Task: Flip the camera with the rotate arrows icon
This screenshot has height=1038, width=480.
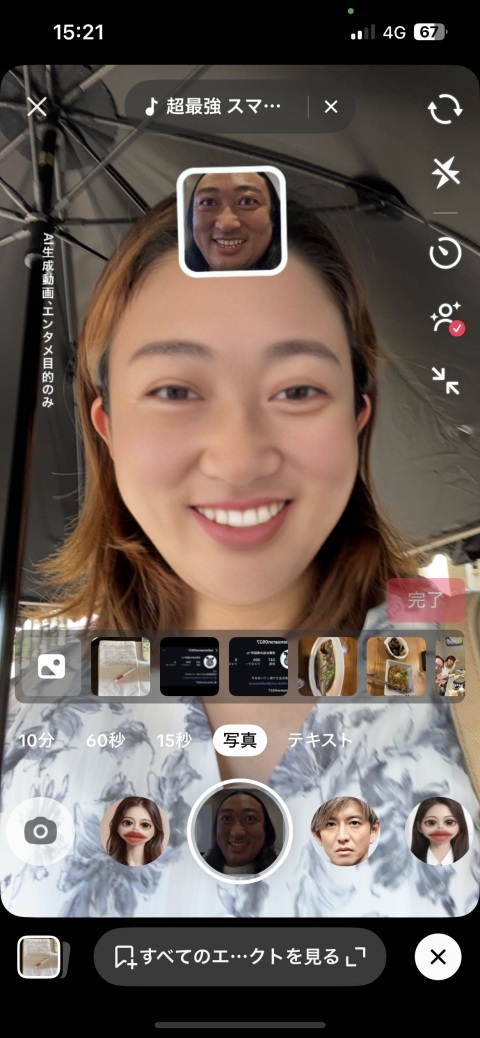Action: pos(445,110)
